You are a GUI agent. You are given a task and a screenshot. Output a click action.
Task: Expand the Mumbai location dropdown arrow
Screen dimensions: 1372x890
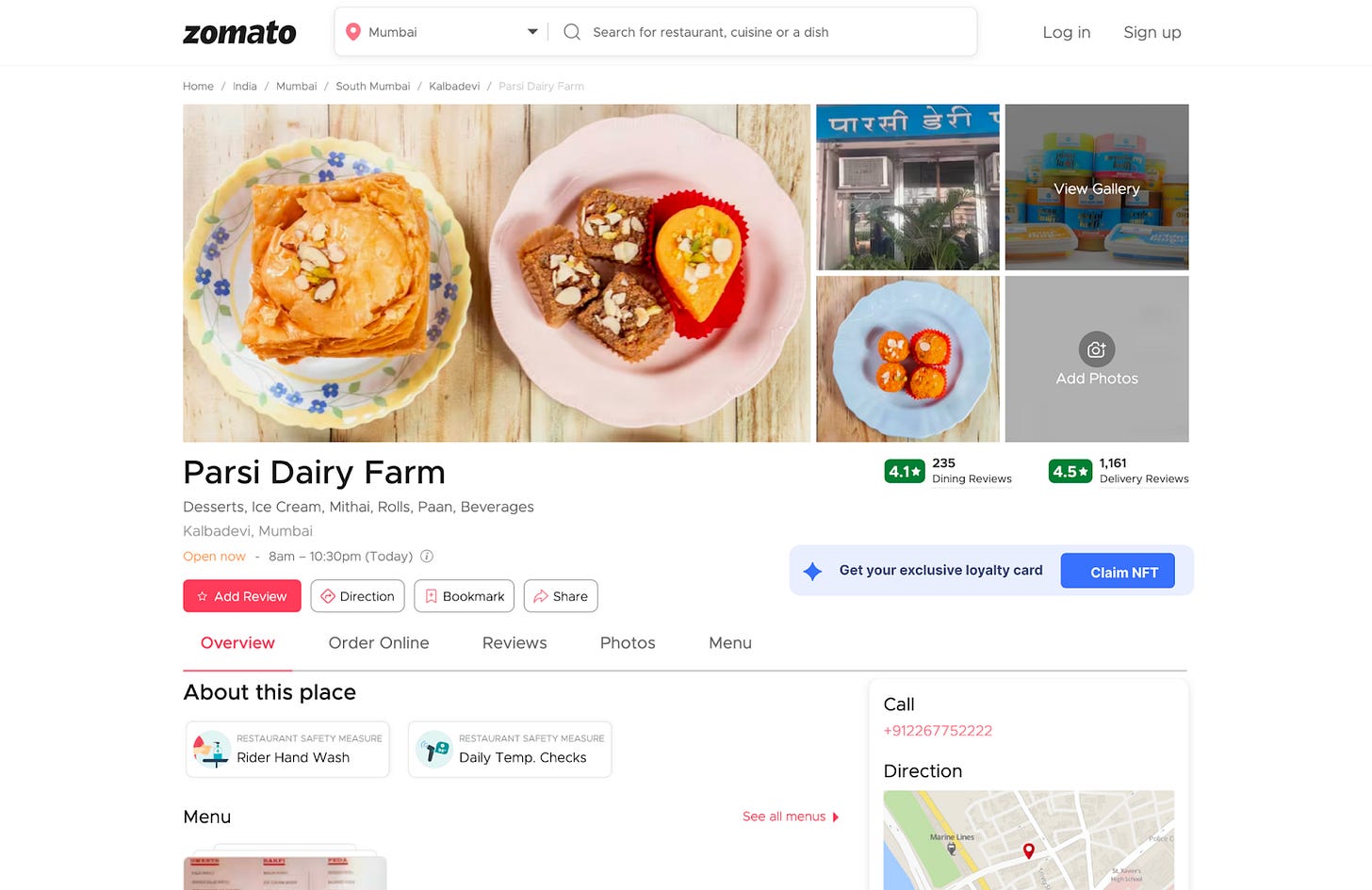[x=532, y=32]
